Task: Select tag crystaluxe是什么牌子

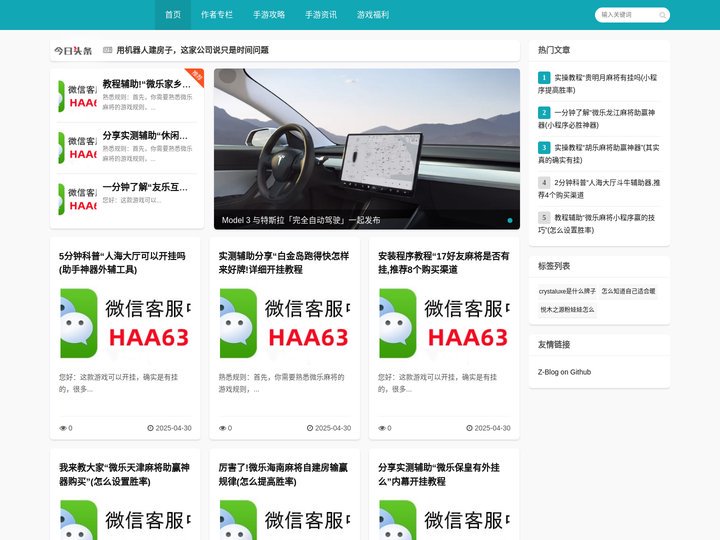Action: tap(567, 291)
